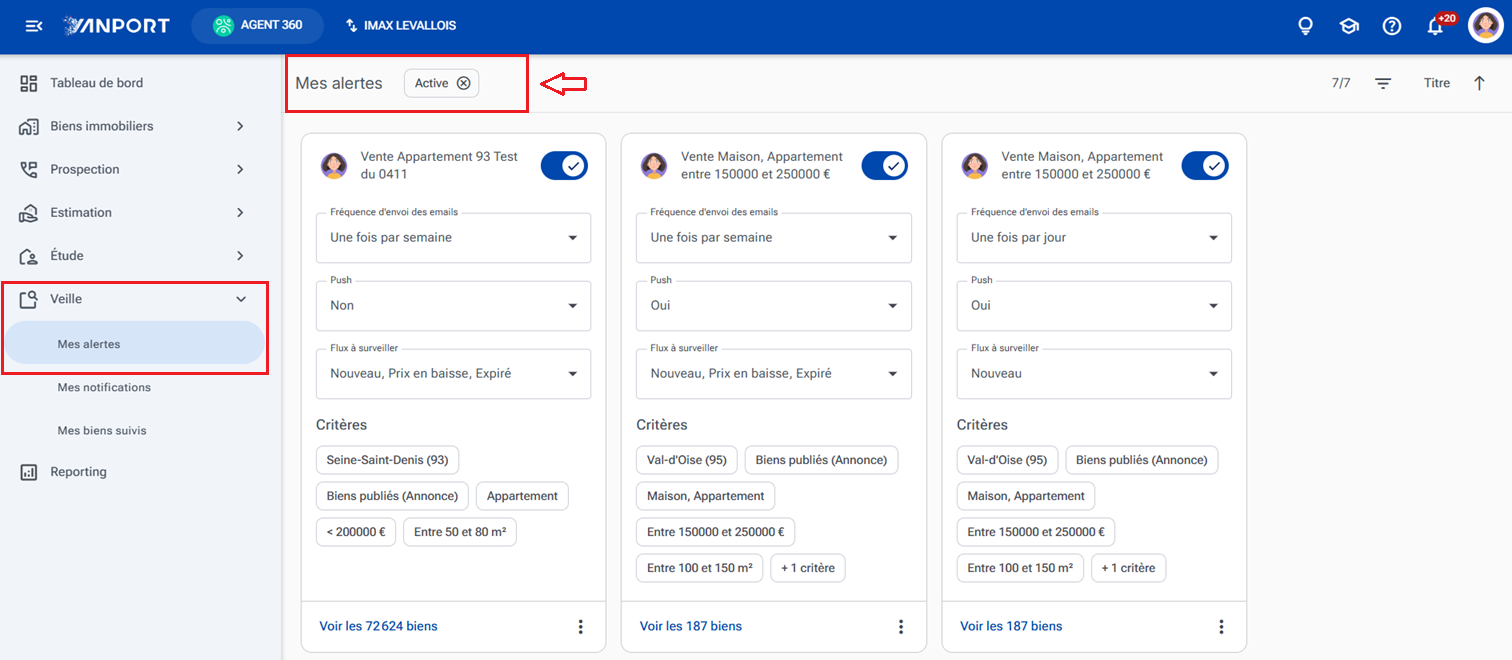Open Voir les 187 biens on third card
This screenshot has height=660, width=1512.
click(1011, 627)
